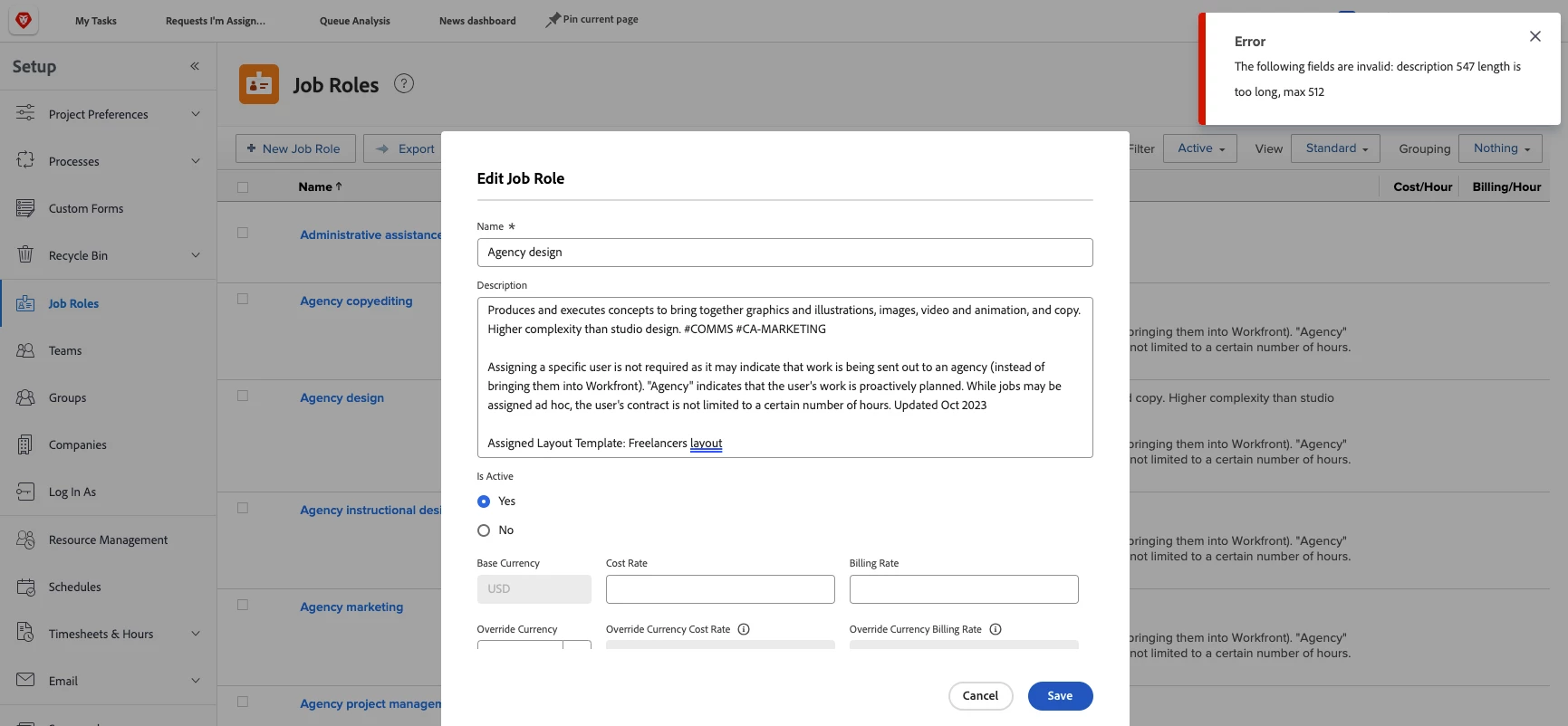Check the Agency project management row checkbox
This screenshot has width=1568, height=726.
tap(243, 702)
